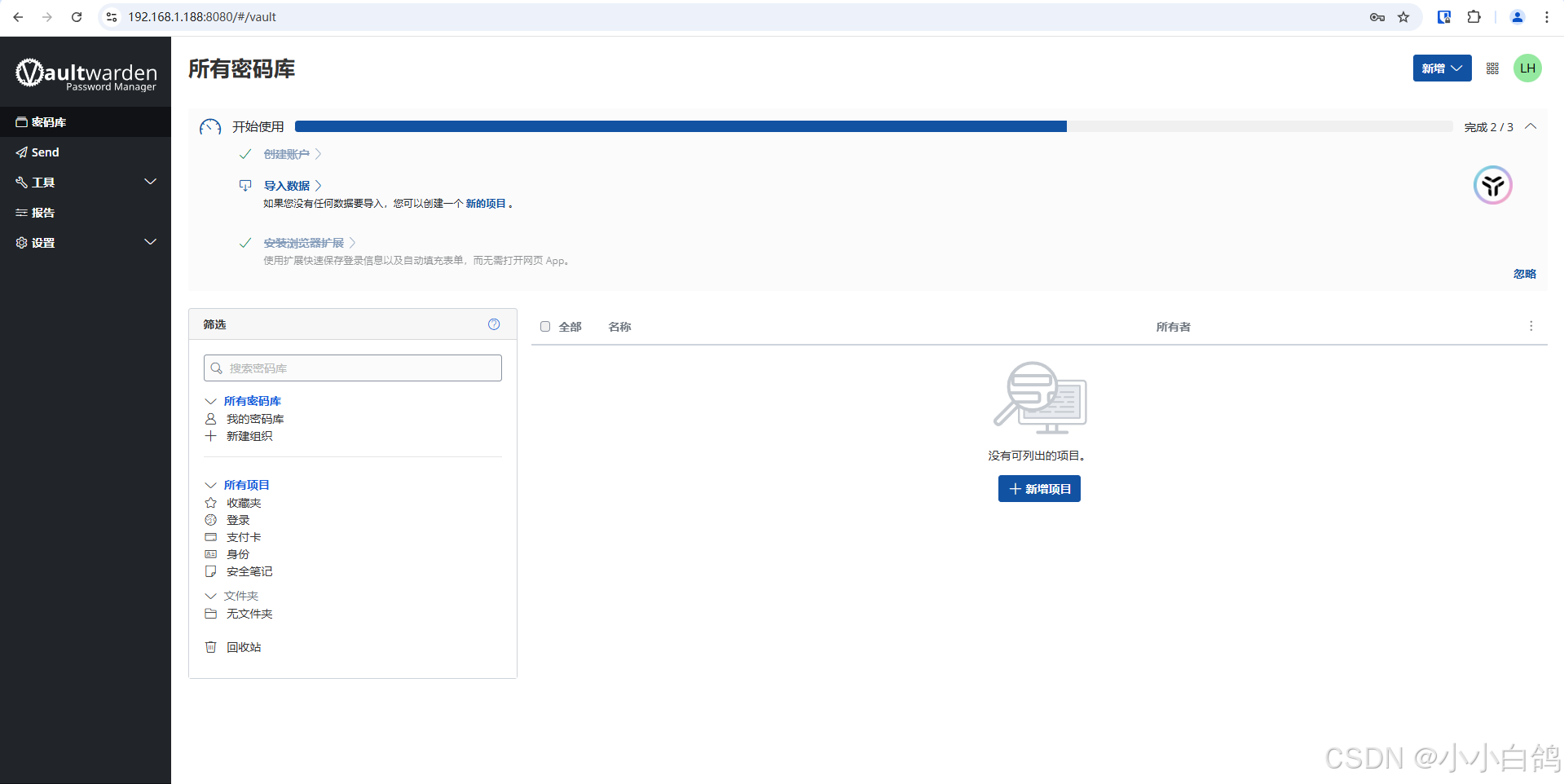
Task: Open the product switcher grid icon
Action: [x=1492, y=68]
